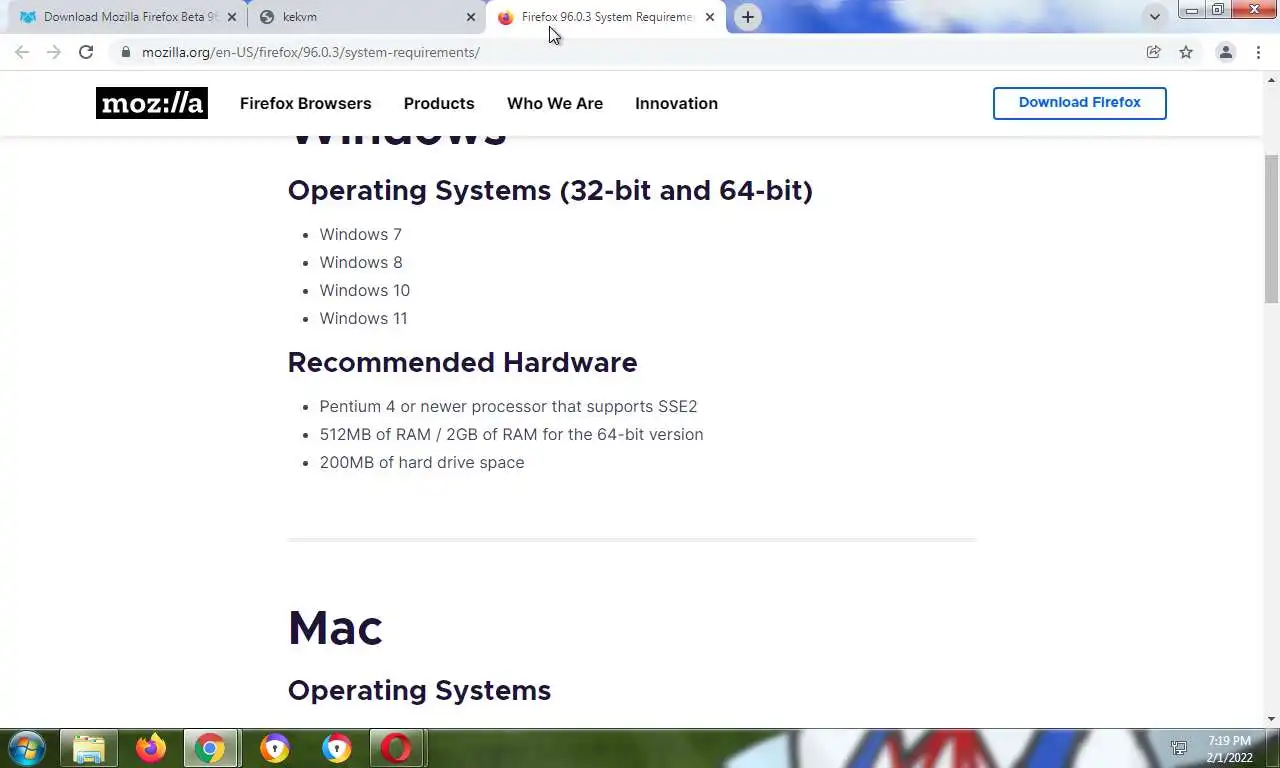Minimize the Chrome window
Image resolution: width=1280 pixels, height=768 pixels.
(x=1192, y=10)
